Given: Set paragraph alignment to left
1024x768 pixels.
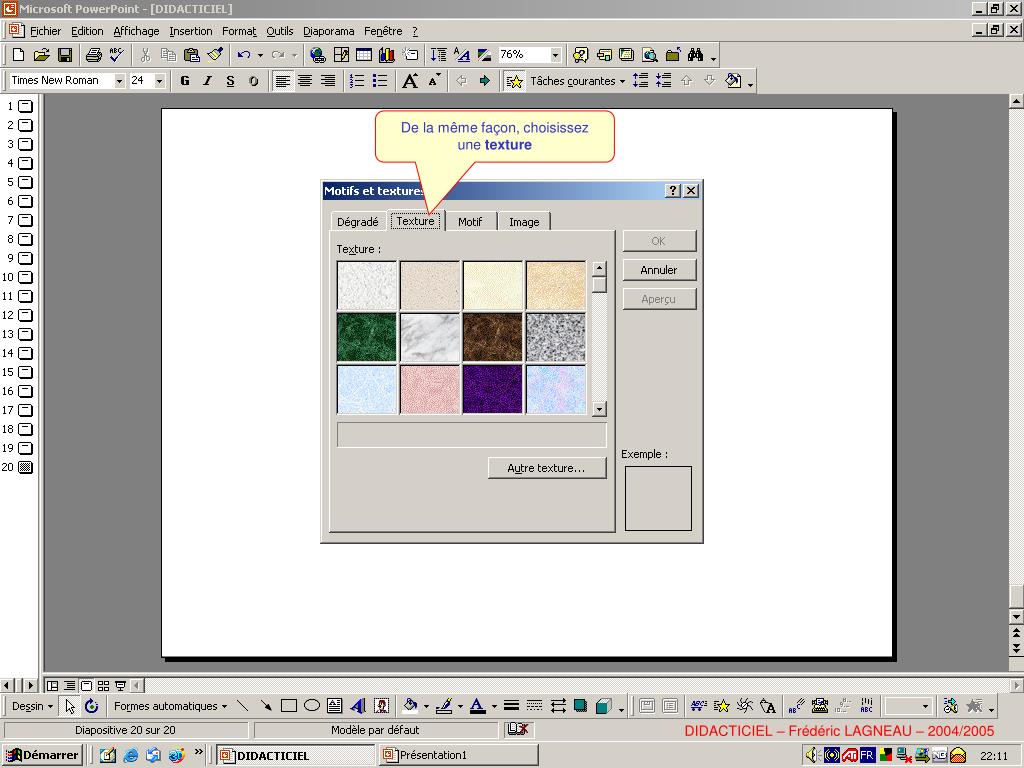Looking at the screenshot, I should tap(282, 81).
